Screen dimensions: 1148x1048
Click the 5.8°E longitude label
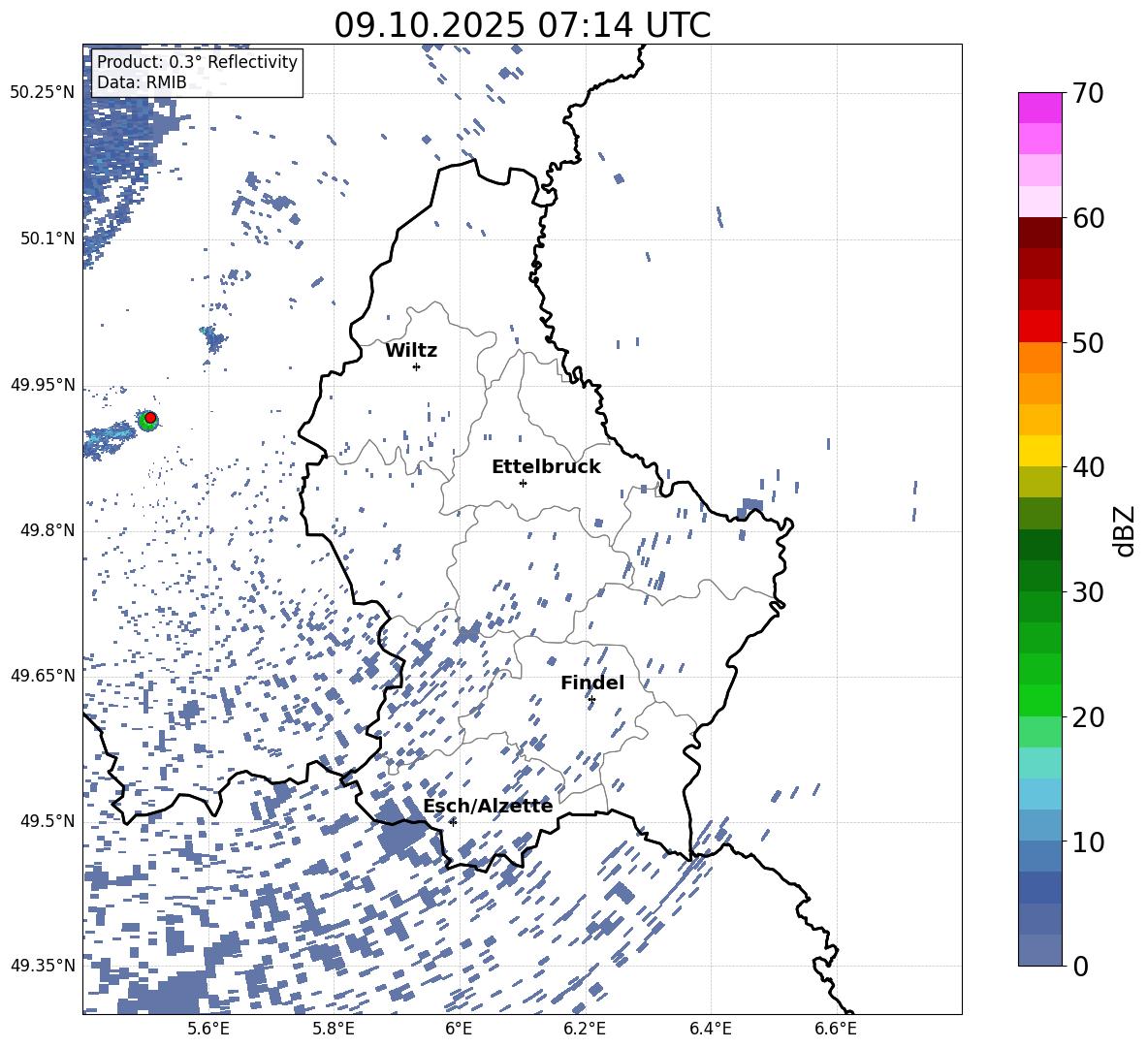334,1029
